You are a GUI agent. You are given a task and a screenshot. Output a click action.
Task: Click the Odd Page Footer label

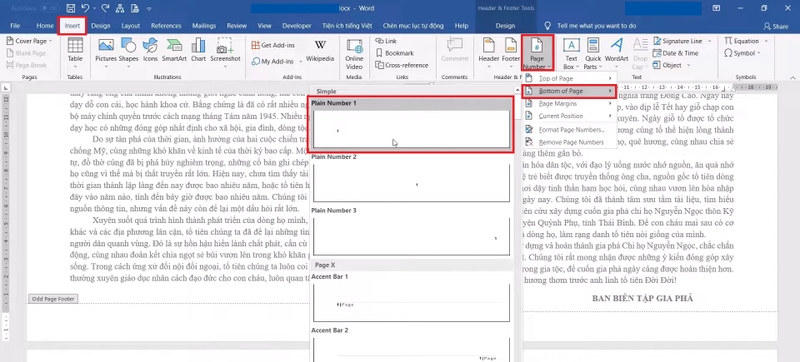(53, 299)
